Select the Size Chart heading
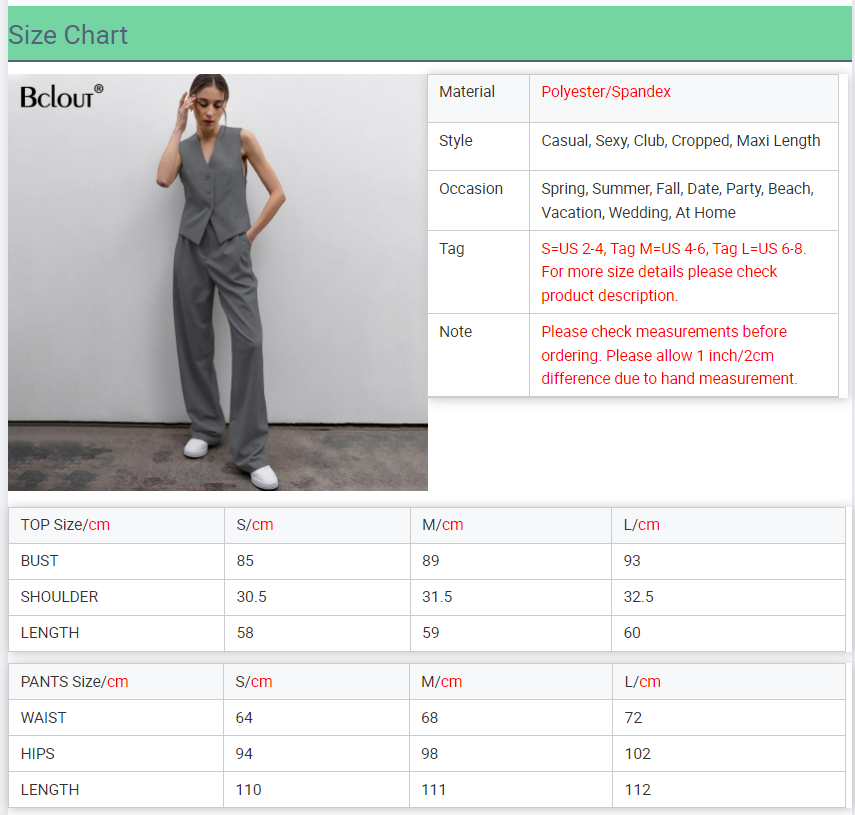Screen dimensions: 855x815 coord(68,35)
